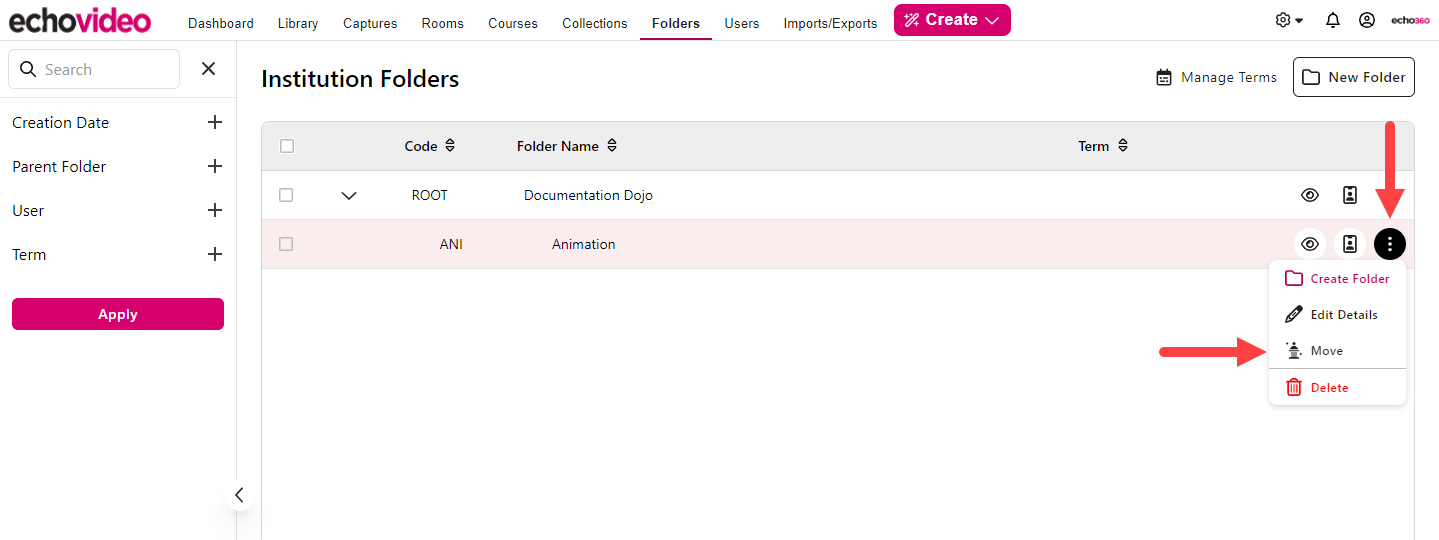This screenshot has height=540, width=1439.
Task: Click the Edit Details pencil icon
Action: tap(1294, 314)
